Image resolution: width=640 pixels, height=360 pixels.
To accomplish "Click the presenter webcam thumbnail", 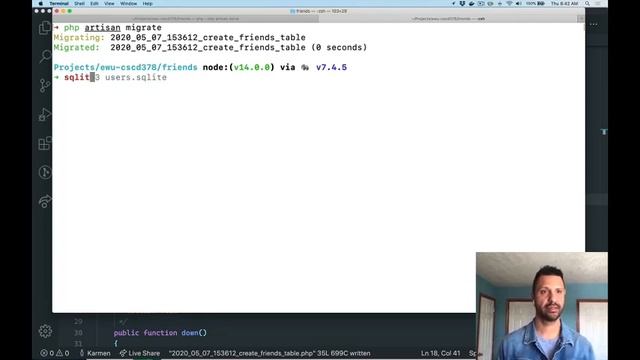I will pyautogui.click(x=542, y=306).
